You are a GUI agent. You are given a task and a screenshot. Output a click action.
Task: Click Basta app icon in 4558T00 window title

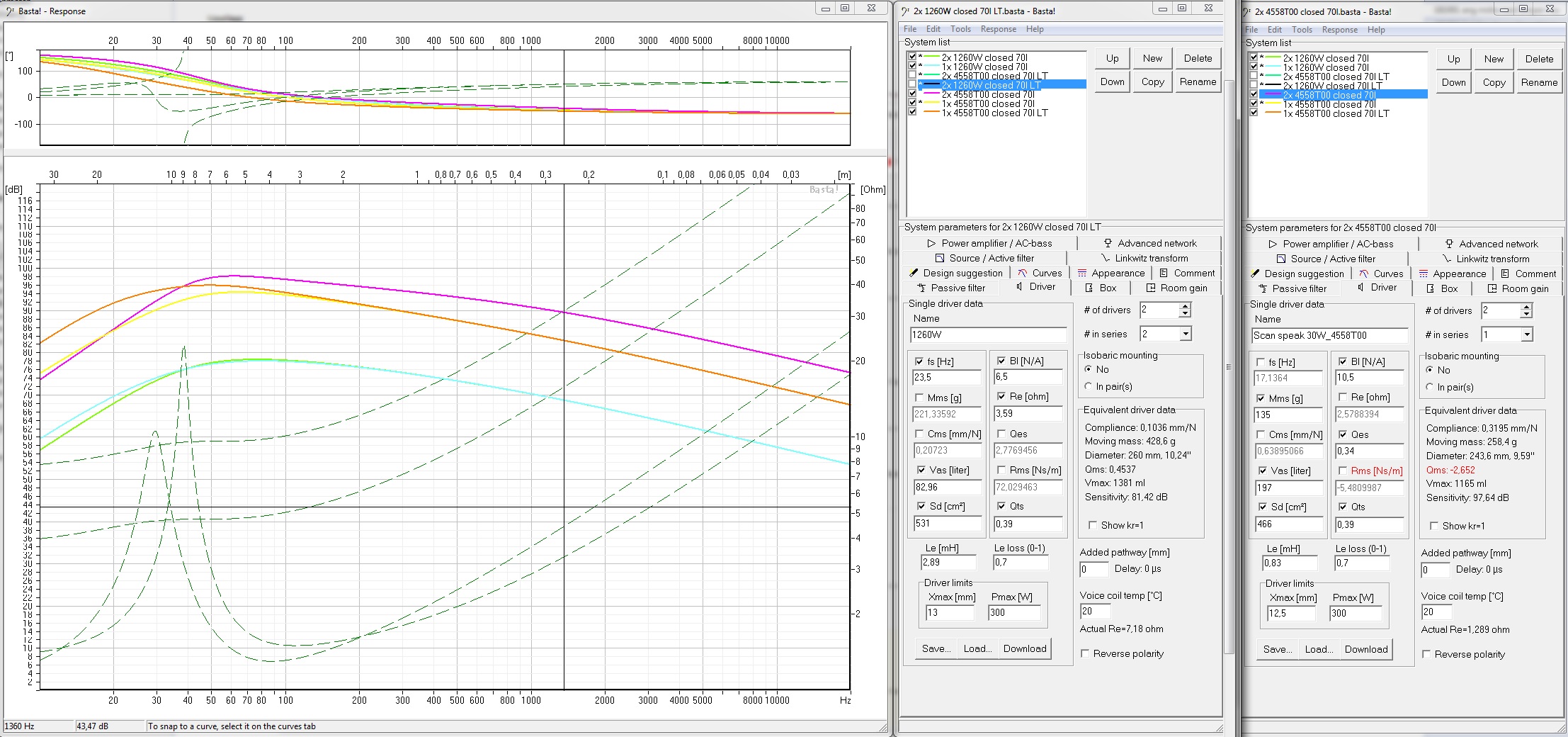pyautogui.click(x=1247, y=12)
